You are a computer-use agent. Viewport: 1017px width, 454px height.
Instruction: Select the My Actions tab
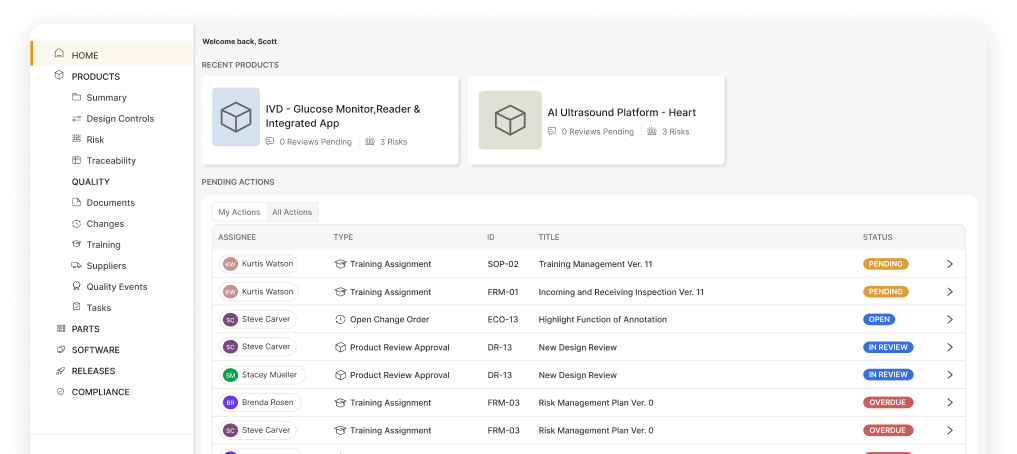pyautogui.click(x=239, y=212)
